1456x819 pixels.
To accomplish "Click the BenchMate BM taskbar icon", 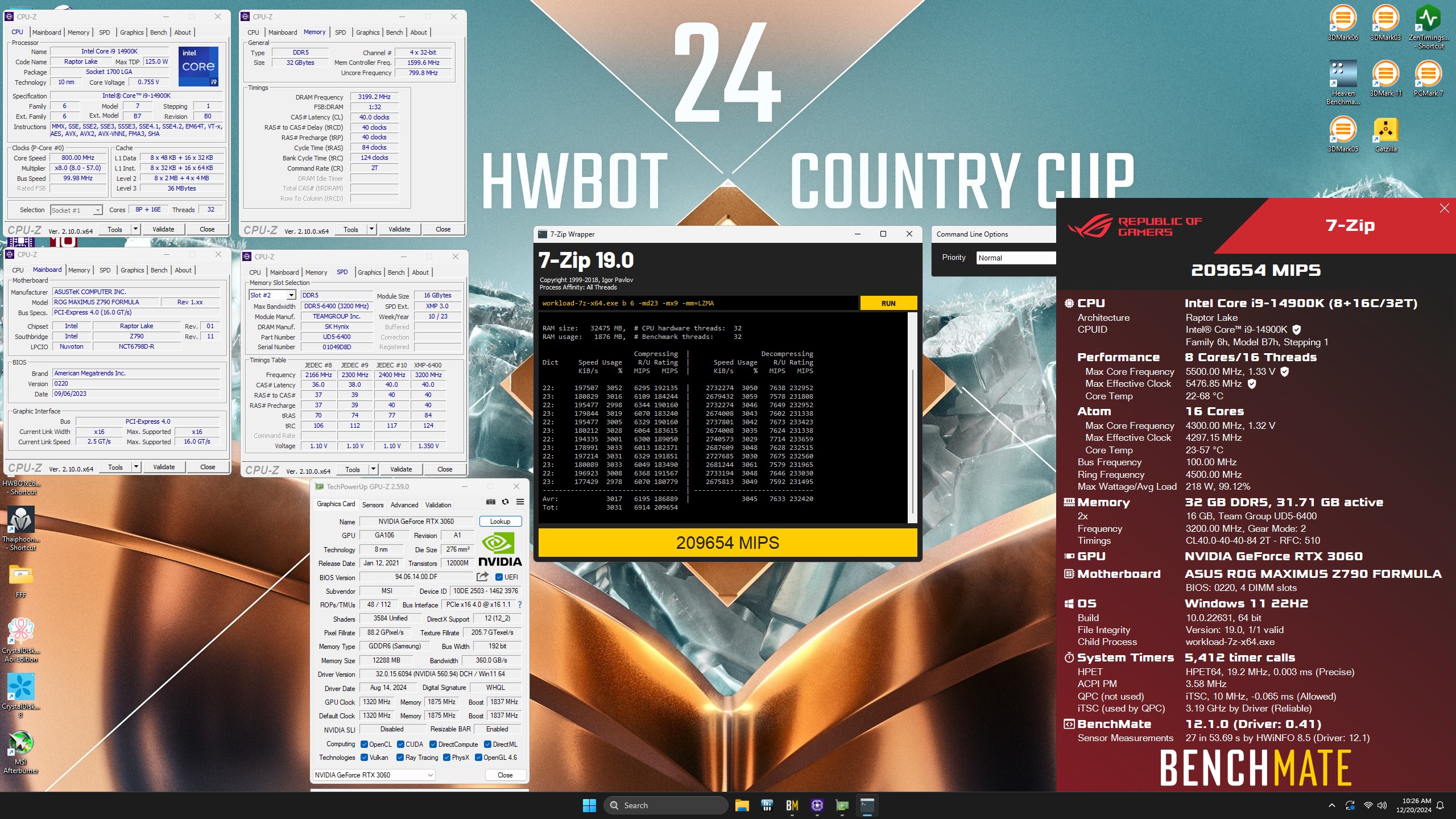I will coord(792,805).
